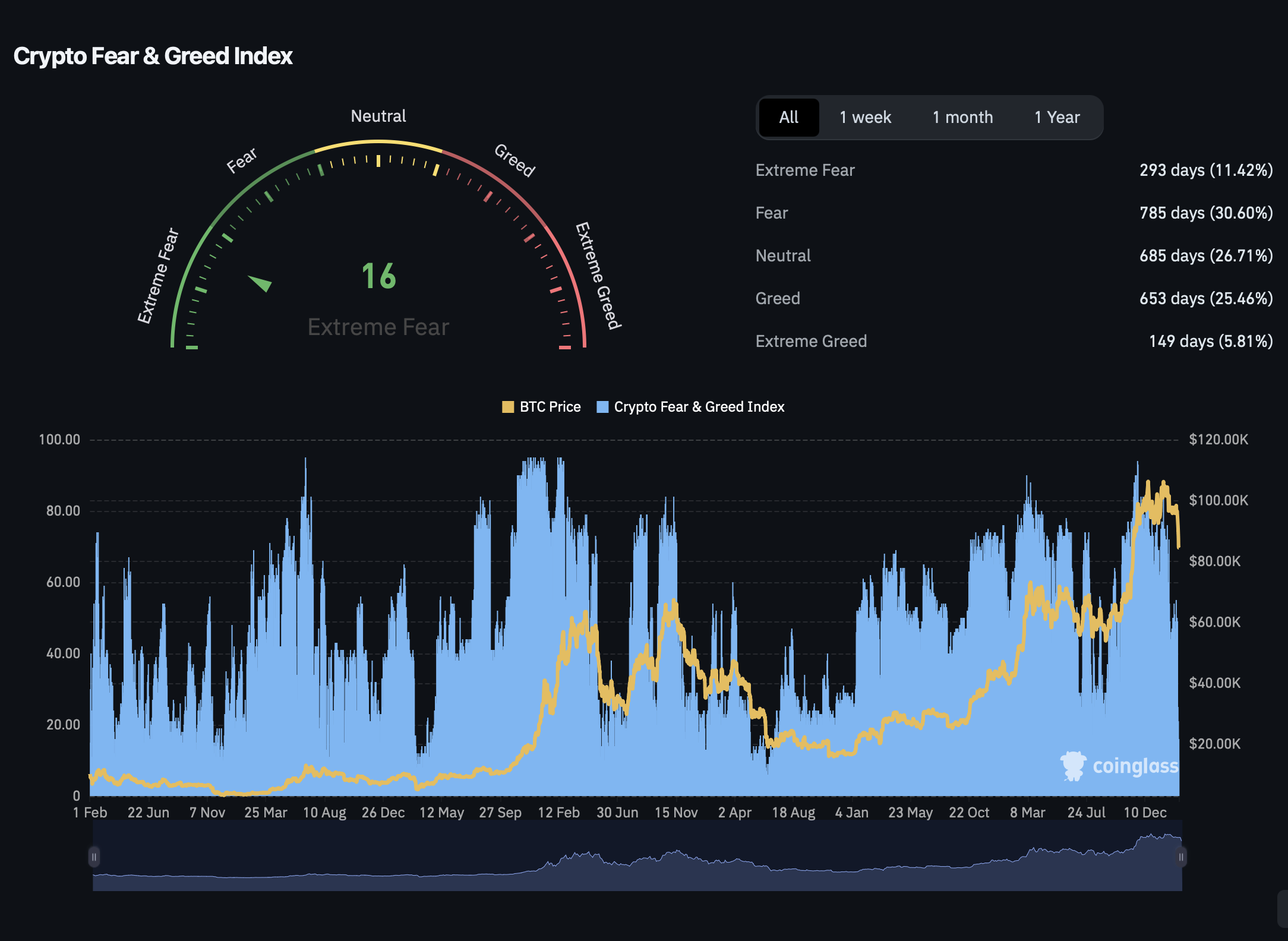The height and width of the screenshot is (941, 1288).
Task: Select the 1 month tab
Action: pos(962,117)
